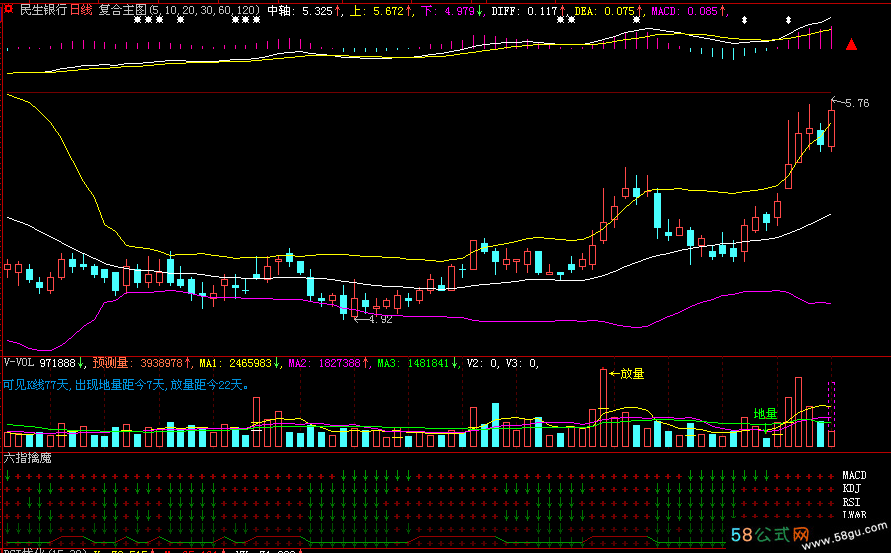Open the 复合主图 indicator parameters label
Viewport: 891px width, 553px height.
coord(179,10)
